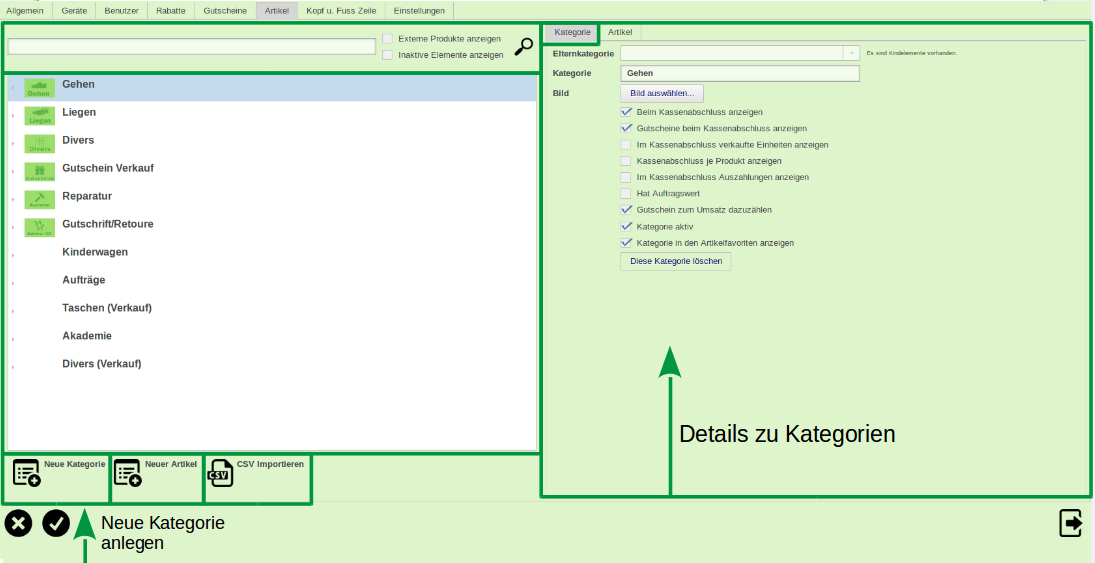Viewport: 1095px width, 563px height.
Task: Open the Elternkategorie dropdown
Action: point(851,53)
